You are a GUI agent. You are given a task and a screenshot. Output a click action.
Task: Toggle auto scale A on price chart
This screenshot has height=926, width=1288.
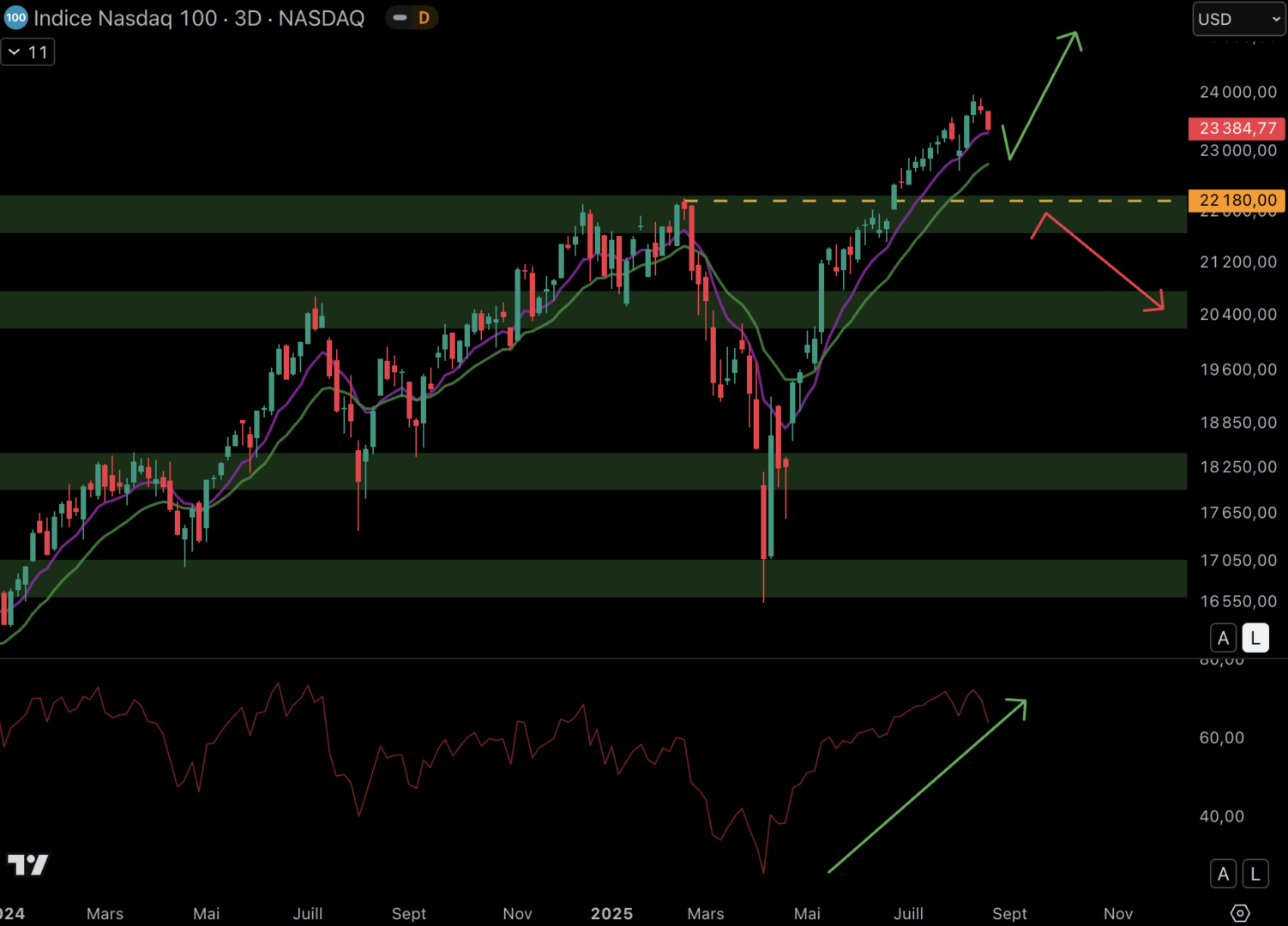click(x=1224, y=638)
